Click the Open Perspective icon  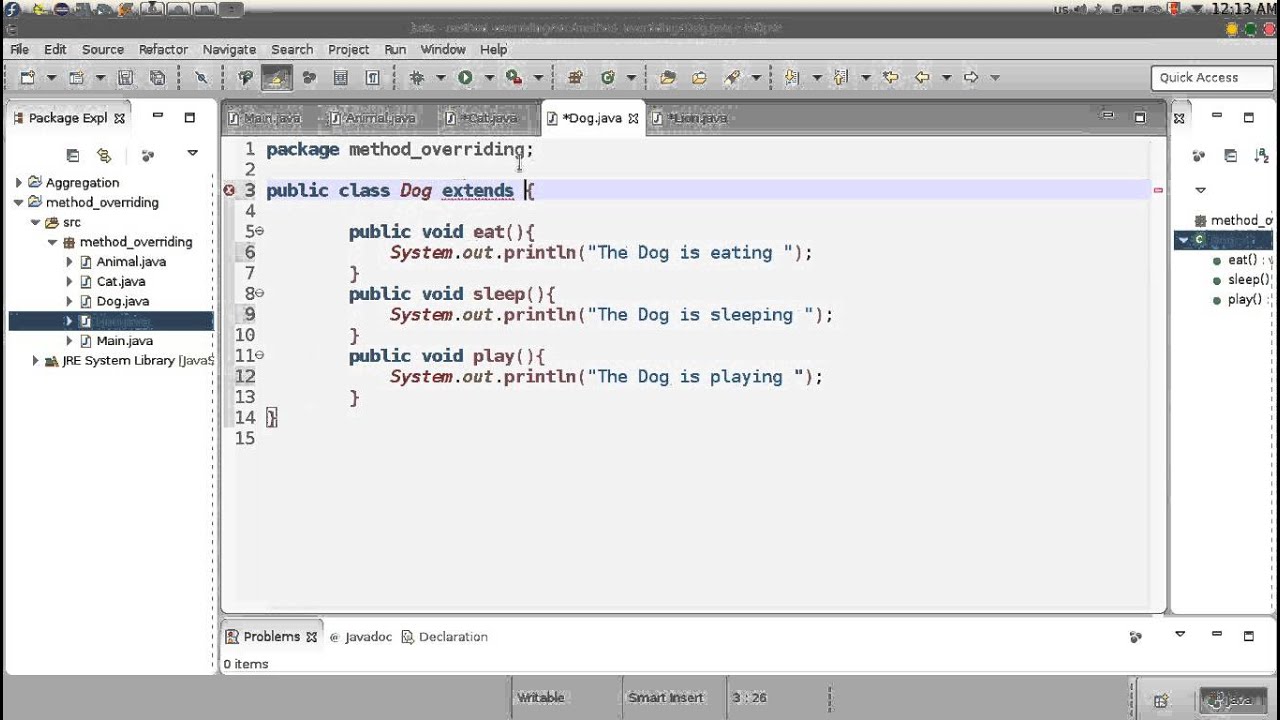click(x=1160, y=701)
